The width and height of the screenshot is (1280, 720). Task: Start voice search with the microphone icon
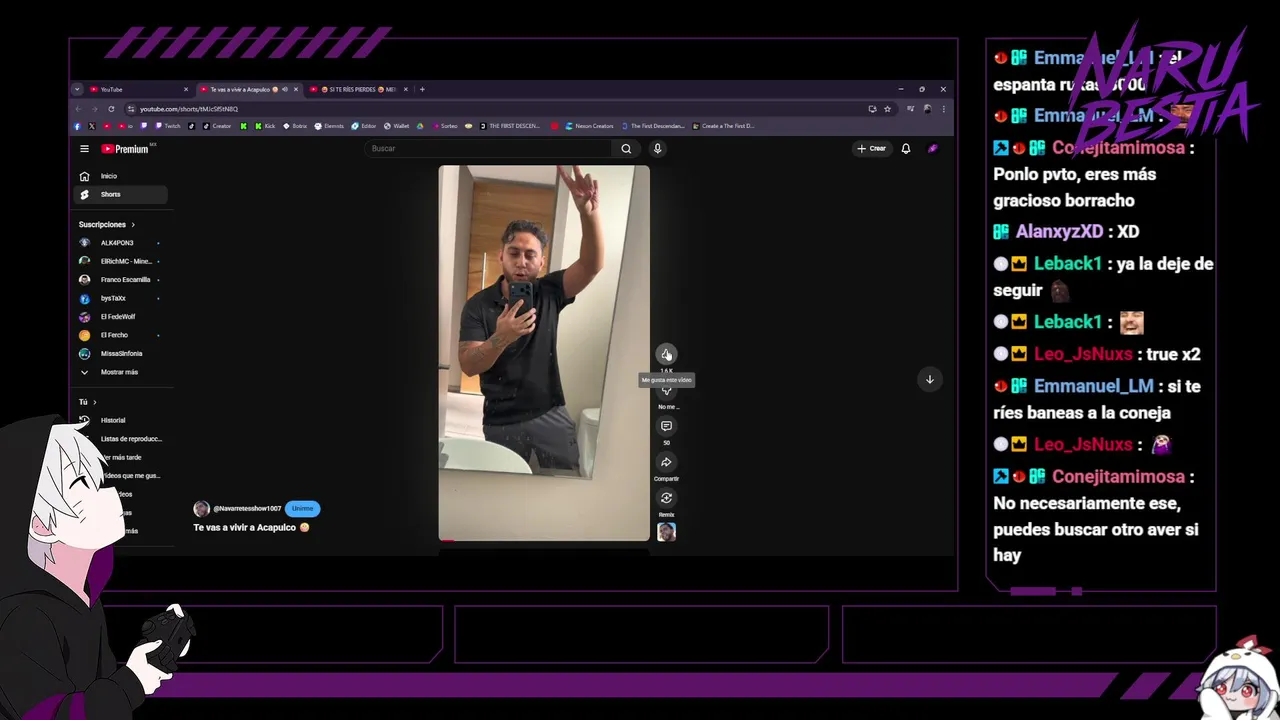pyautogui.click(x=657, y=149)
